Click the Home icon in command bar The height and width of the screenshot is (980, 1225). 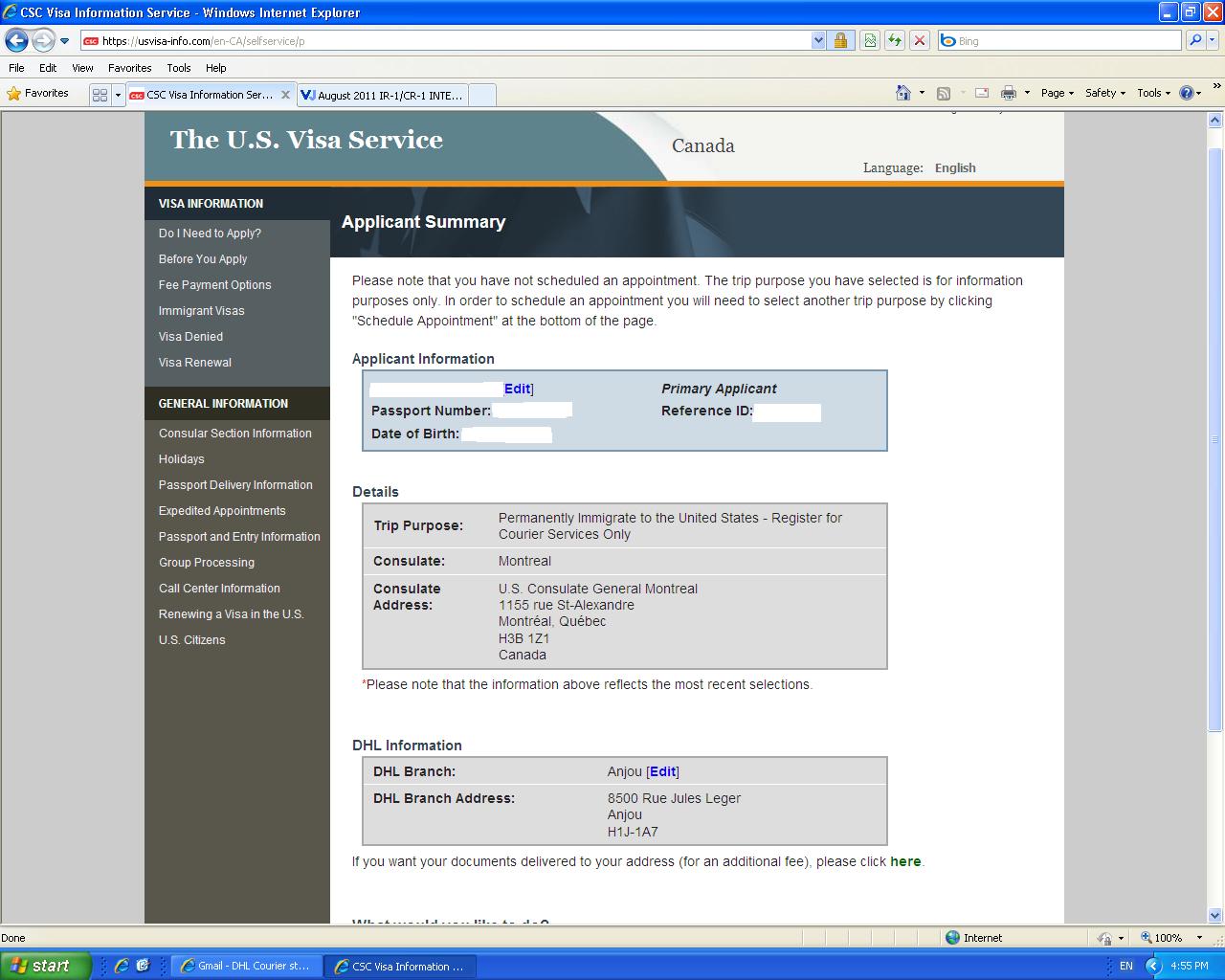(902, 93)
